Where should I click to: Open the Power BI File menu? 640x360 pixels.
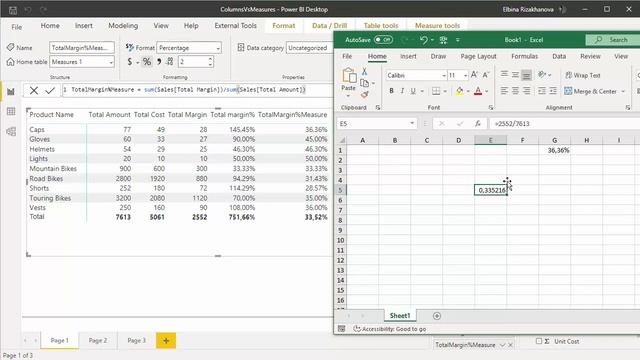17,27
